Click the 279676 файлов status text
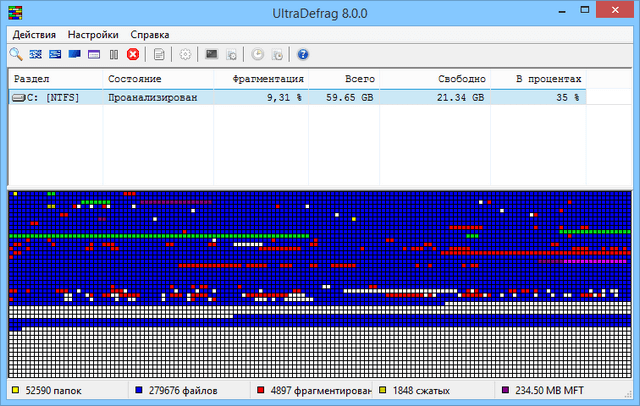 183,390
